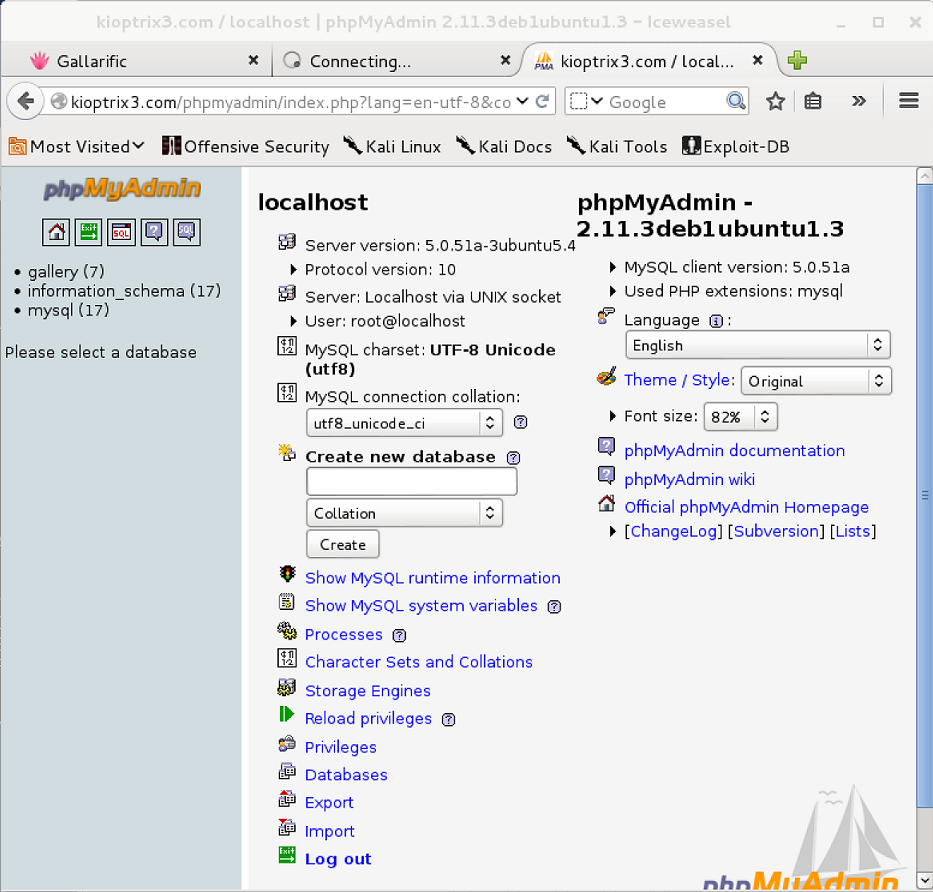Open help icon next to system variables

[x=554, y=606]
